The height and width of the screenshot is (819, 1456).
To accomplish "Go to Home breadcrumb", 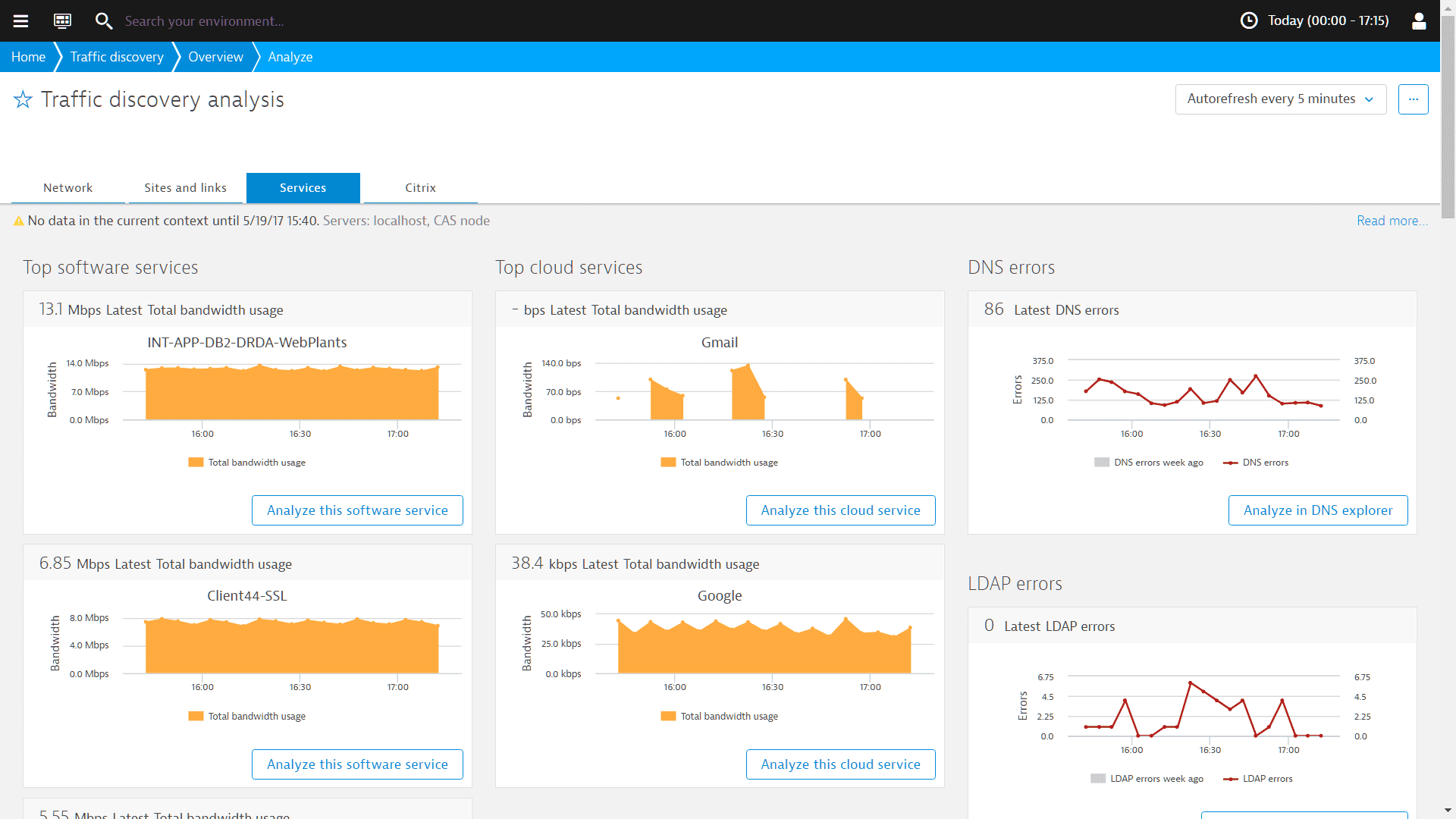I will pos(28,57).
